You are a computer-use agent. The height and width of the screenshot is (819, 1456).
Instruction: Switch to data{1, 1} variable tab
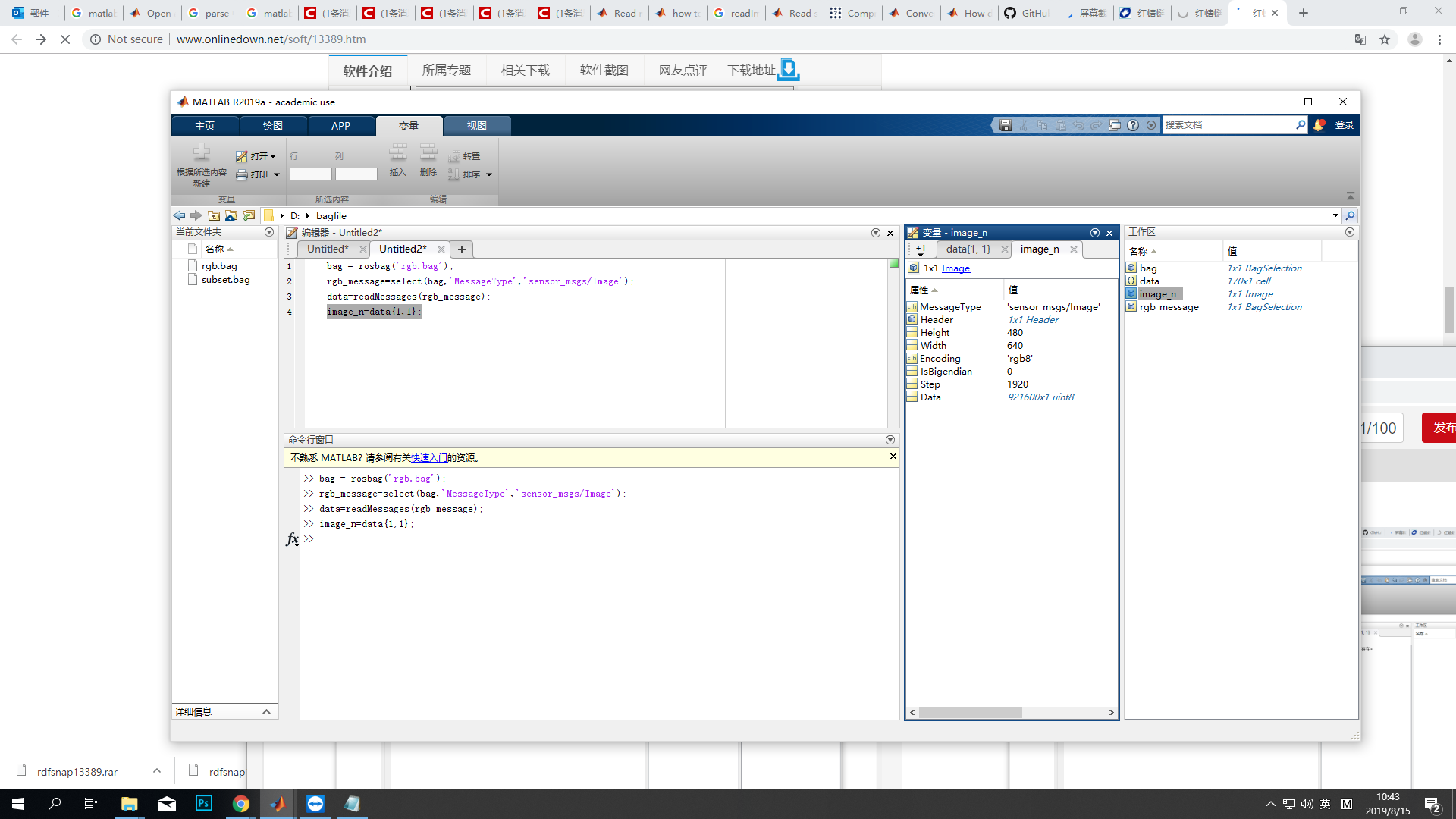[968, 249]
